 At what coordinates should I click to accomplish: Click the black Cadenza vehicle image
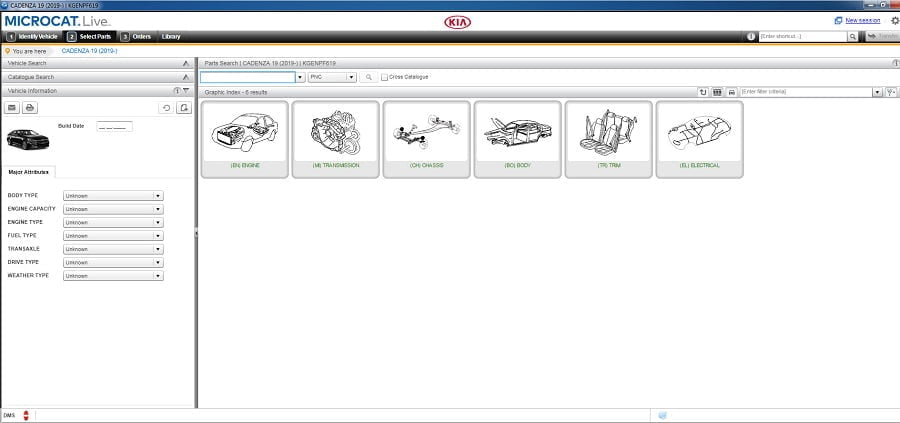pos(28,139)
